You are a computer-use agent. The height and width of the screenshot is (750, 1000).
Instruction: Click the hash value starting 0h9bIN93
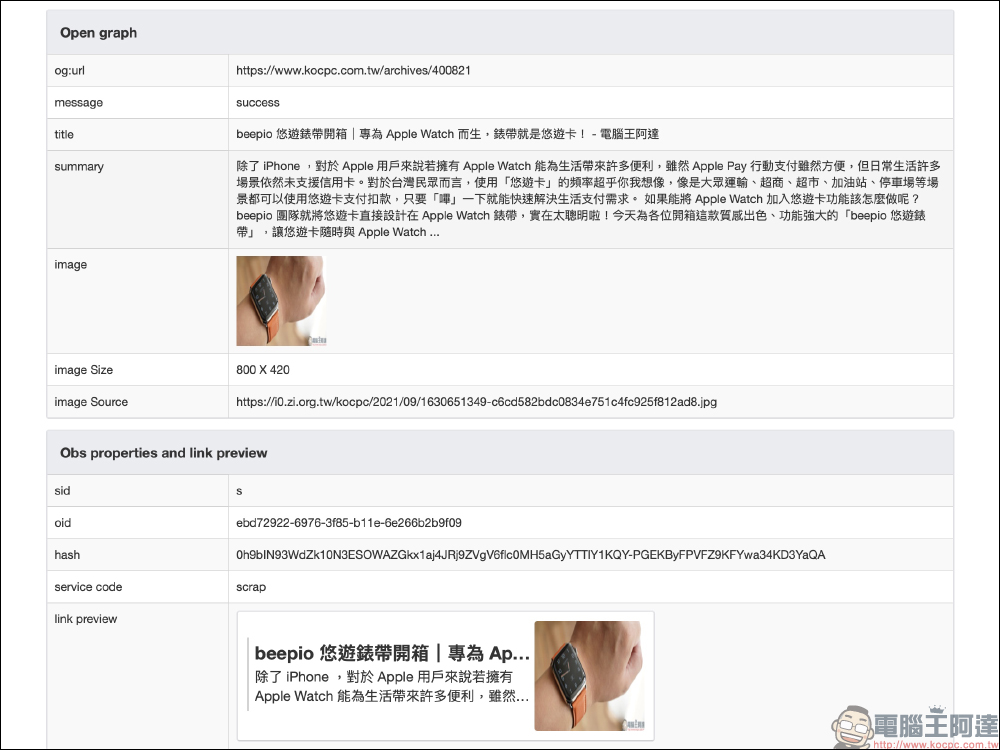[x=531, y=554]
